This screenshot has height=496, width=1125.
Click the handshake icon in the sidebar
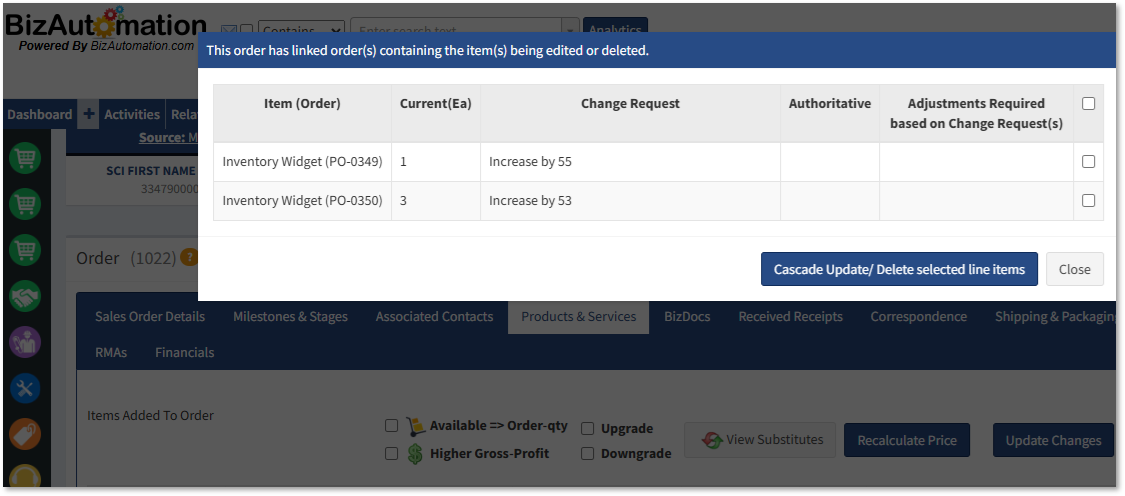coord(25,296)
